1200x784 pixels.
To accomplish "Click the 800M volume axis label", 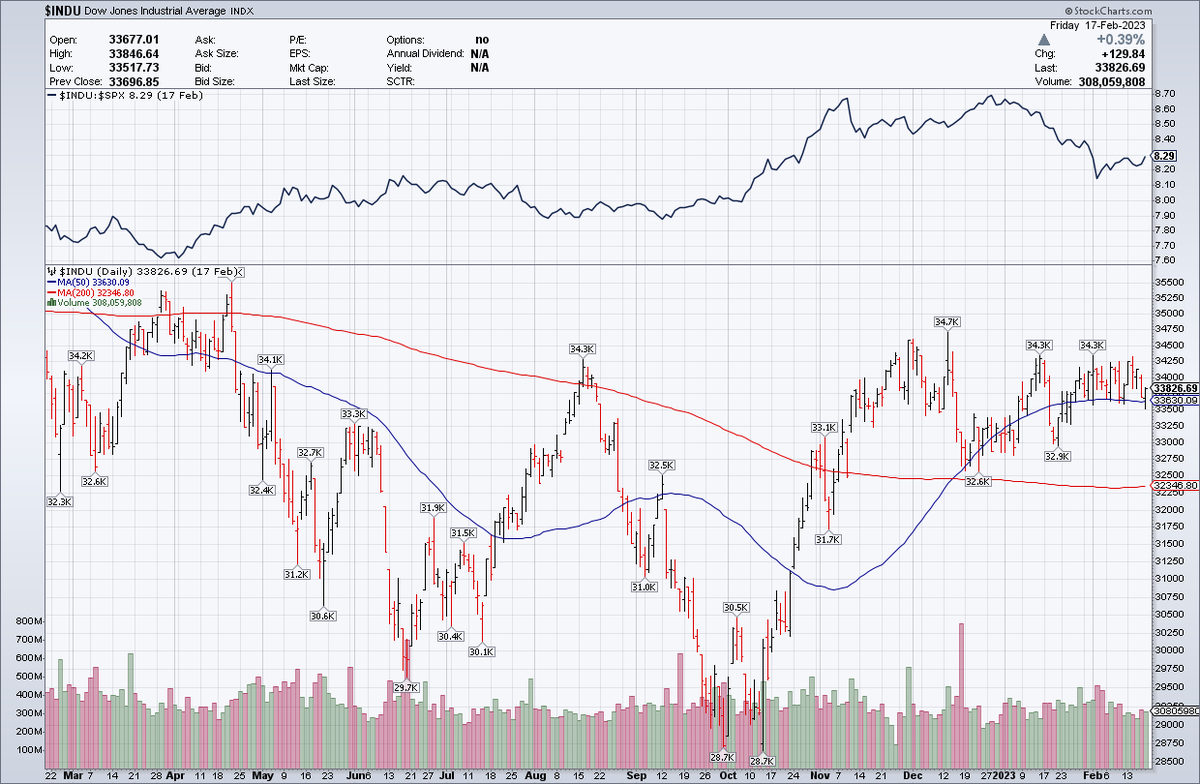I will 29,621.
